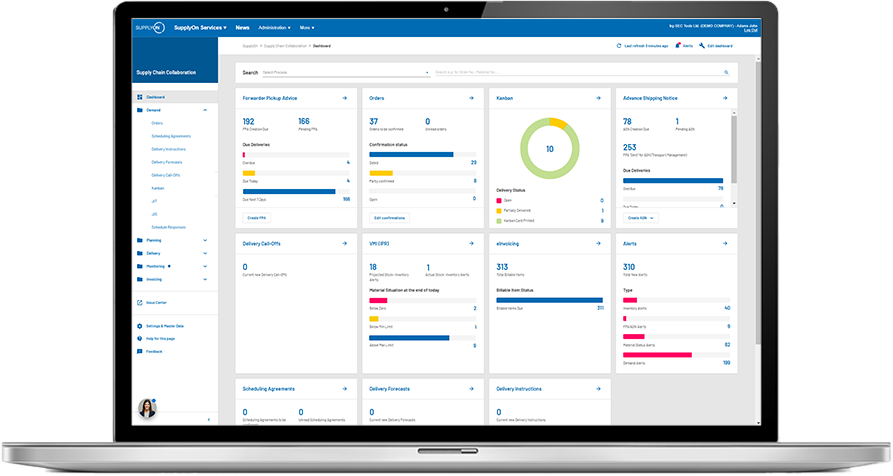
Task: Click the Log Out link
Action: [751, 30]
